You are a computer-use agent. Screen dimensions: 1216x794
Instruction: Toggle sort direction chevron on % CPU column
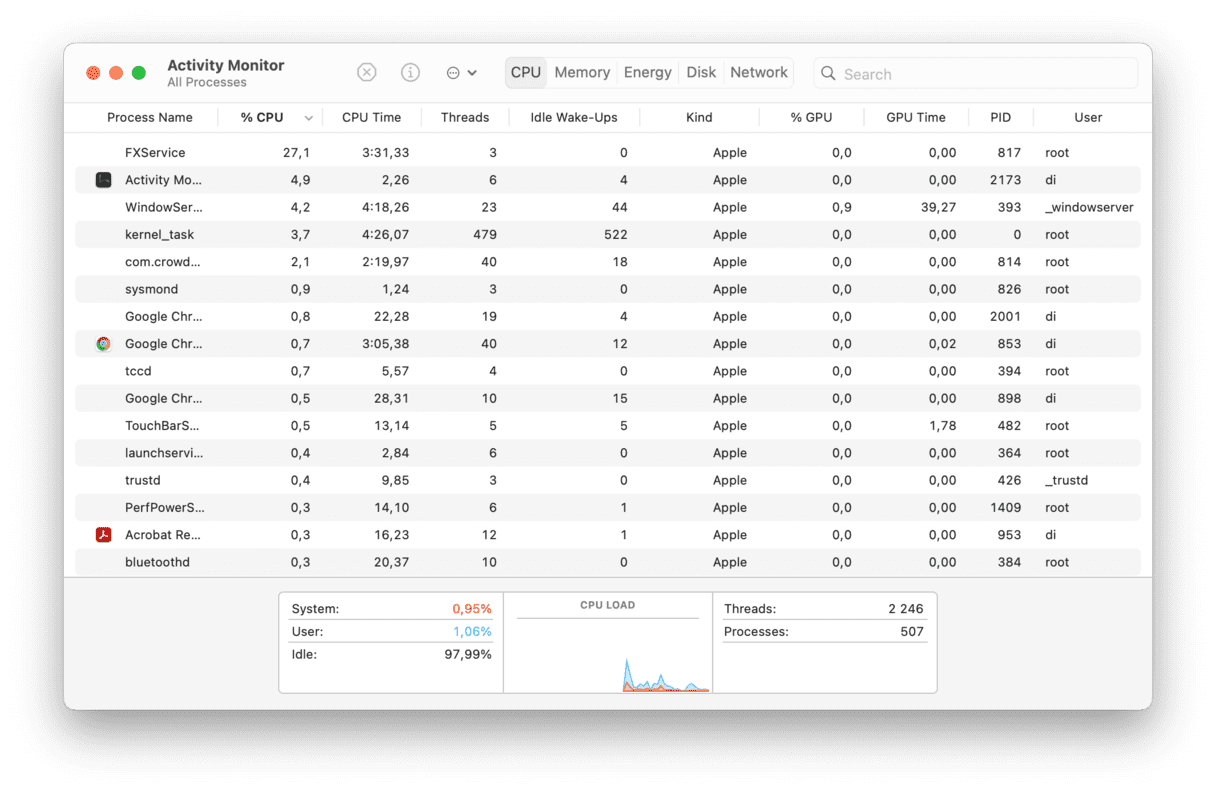(308, 118)
